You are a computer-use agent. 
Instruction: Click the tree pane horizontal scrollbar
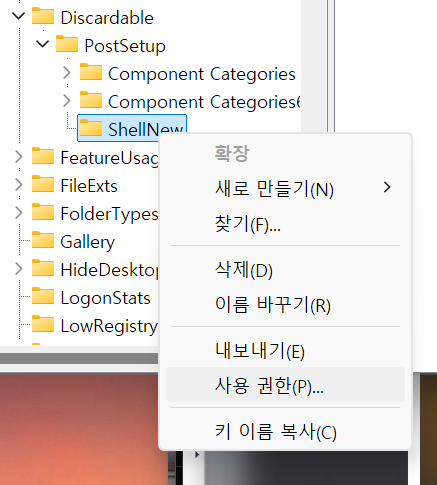point(79,359)
